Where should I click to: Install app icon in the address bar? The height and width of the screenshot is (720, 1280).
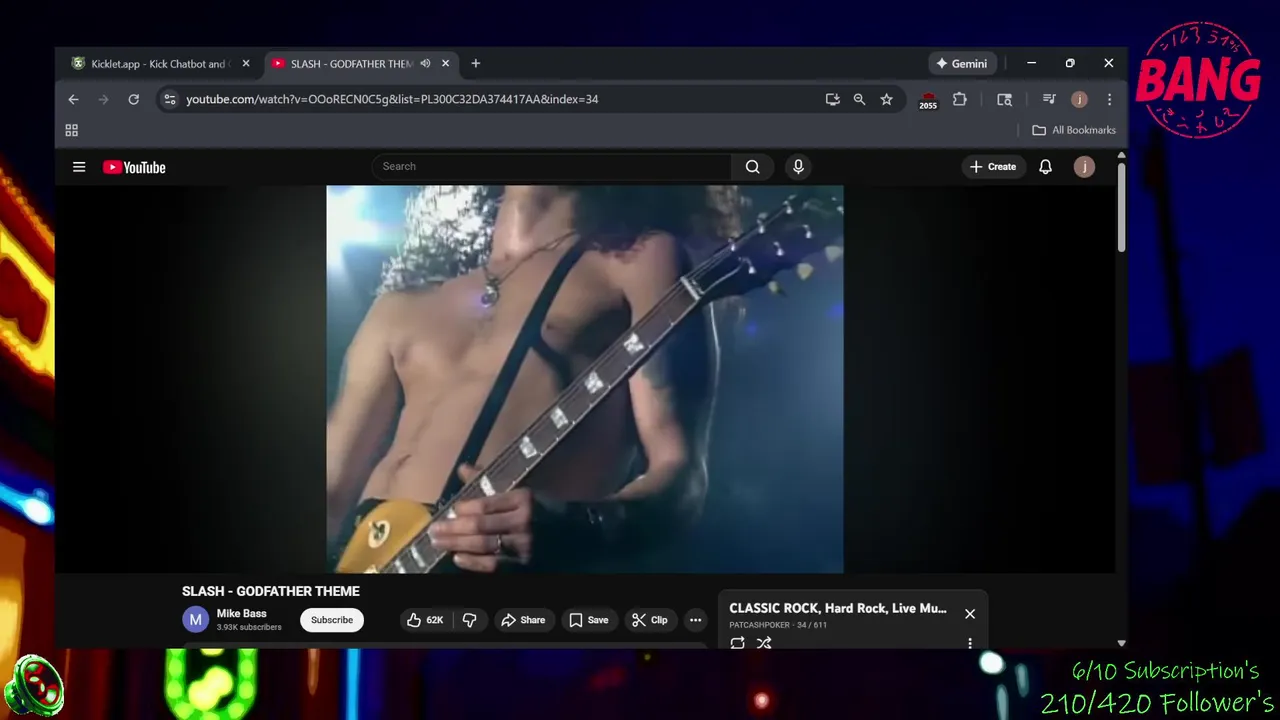(832, 99)
